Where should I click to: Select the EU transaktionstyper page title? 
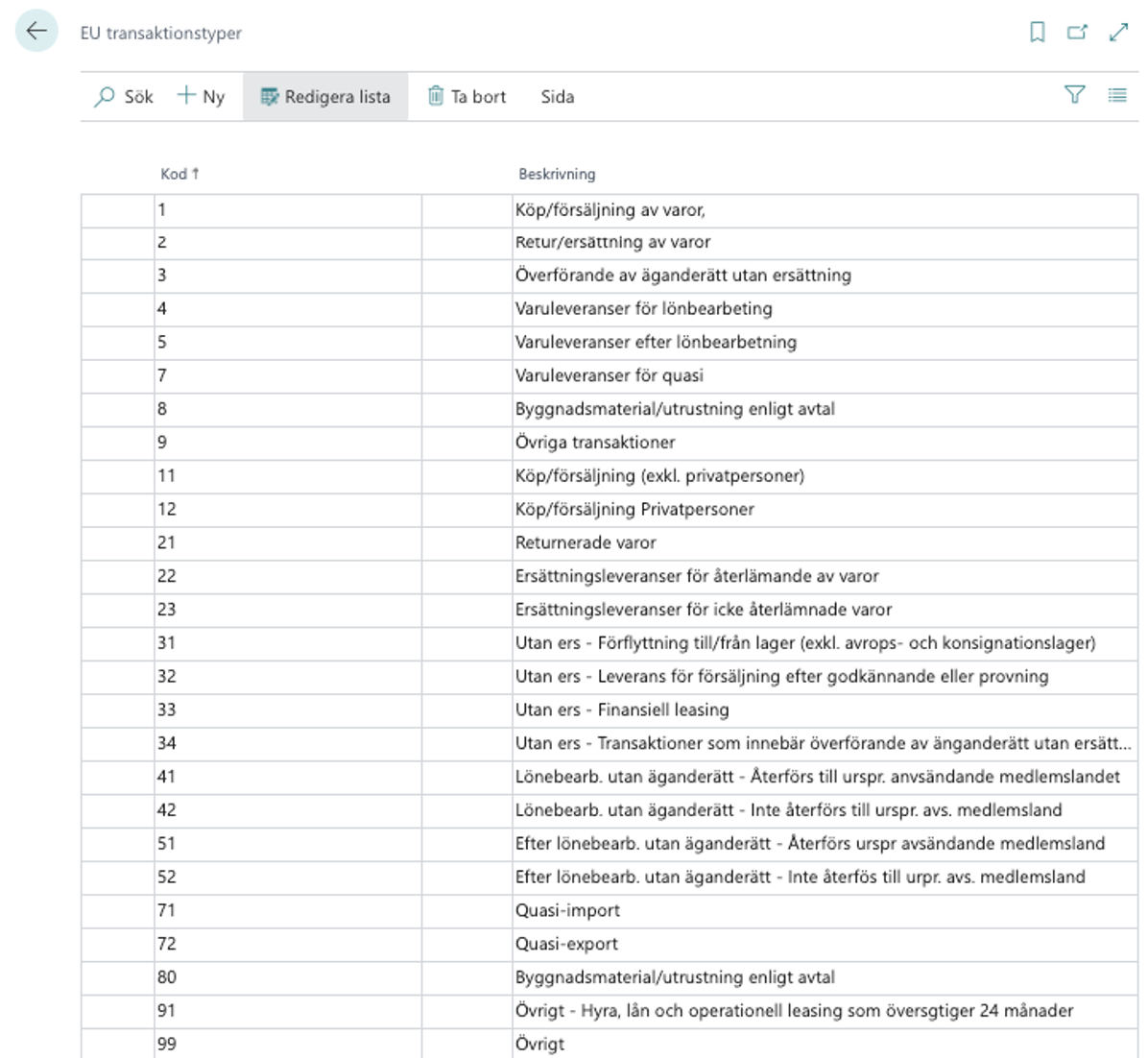point(161,34)
